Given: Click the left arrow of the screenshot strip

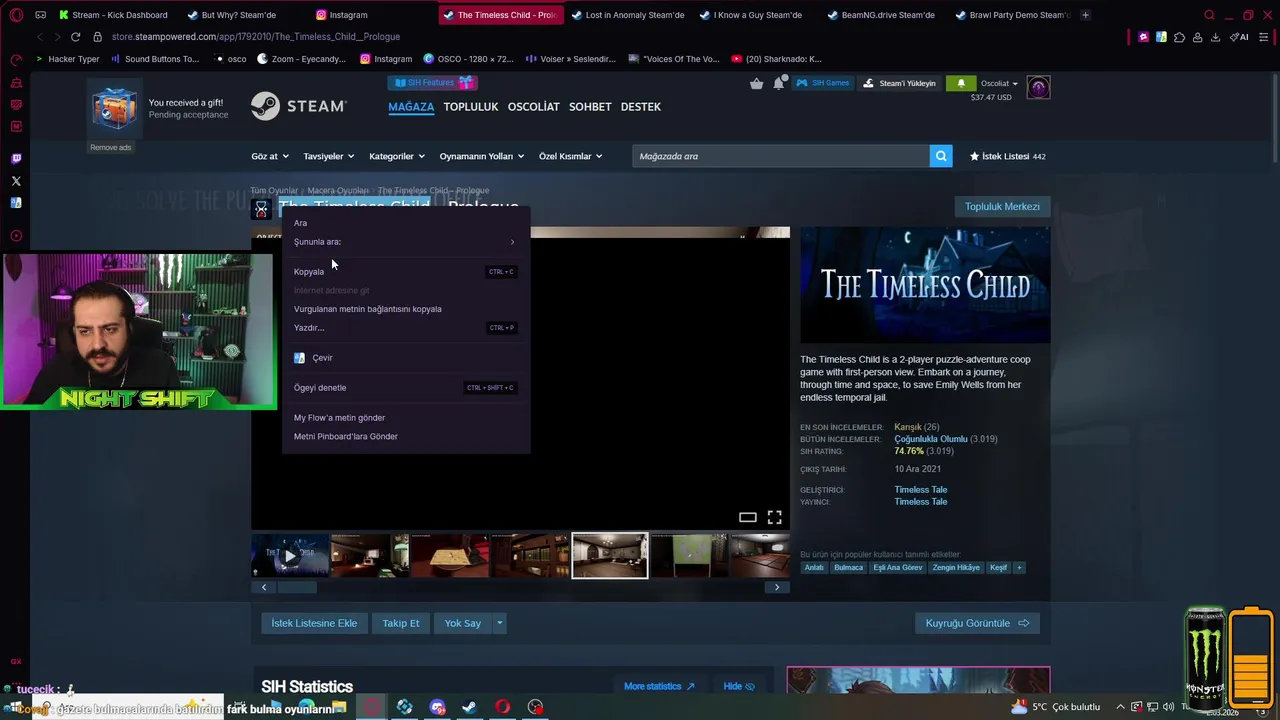Looking at the screenshot, I should tap(264, 587).
